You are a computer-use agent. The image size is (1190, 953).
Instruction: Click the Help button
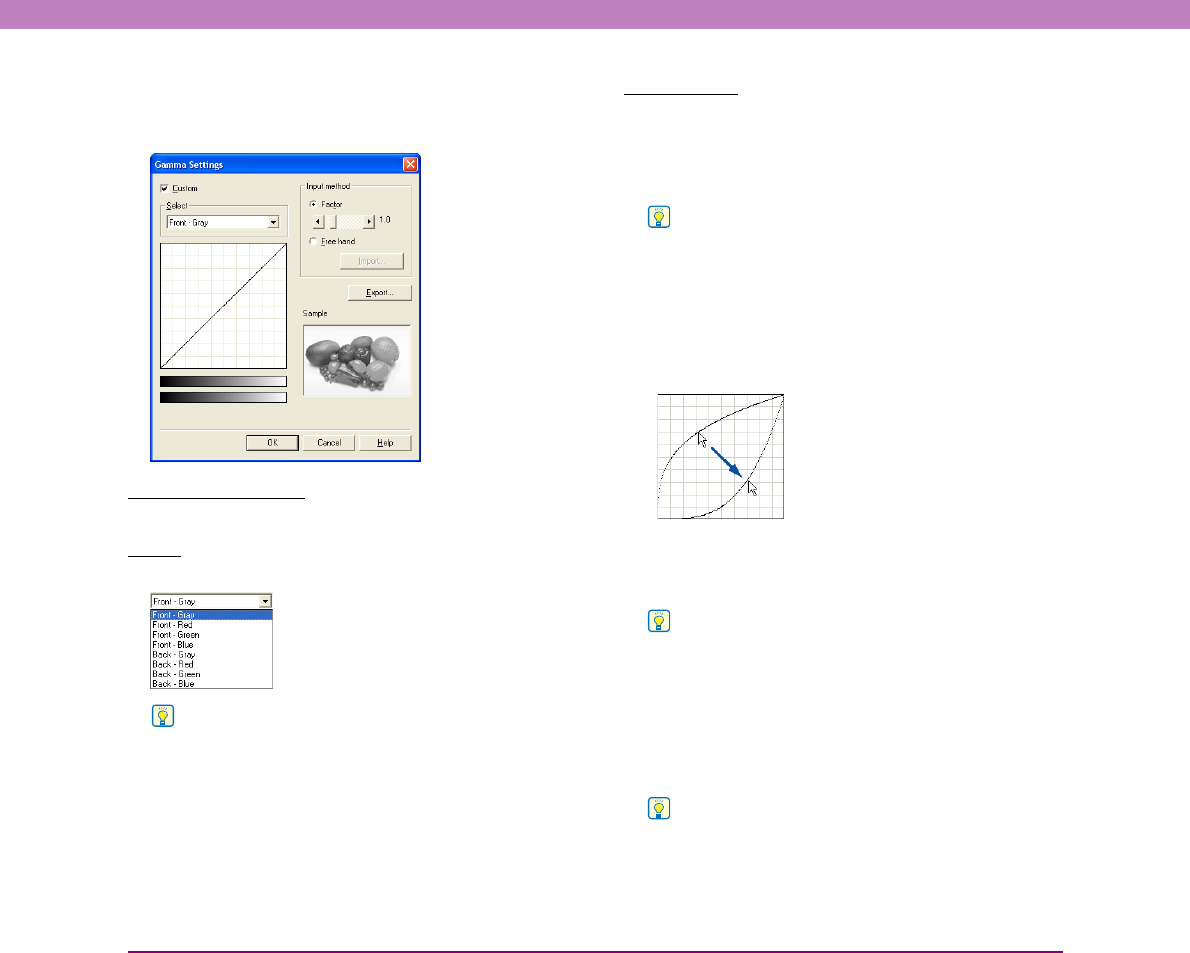[x=385, y=442]
